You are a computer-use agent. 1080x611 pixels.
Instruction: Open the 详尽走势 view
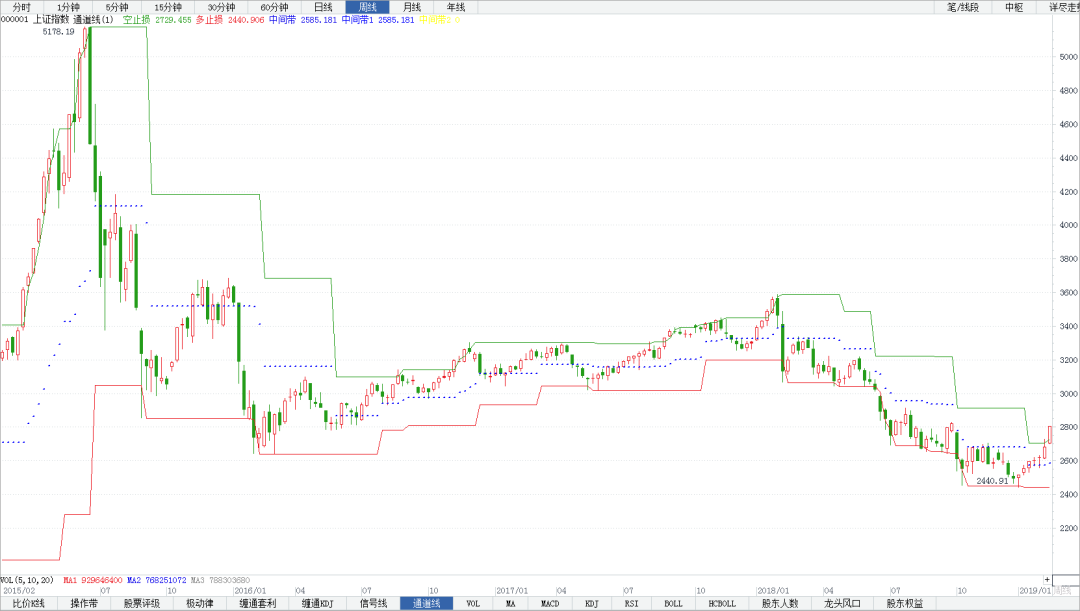[1062, 7]
